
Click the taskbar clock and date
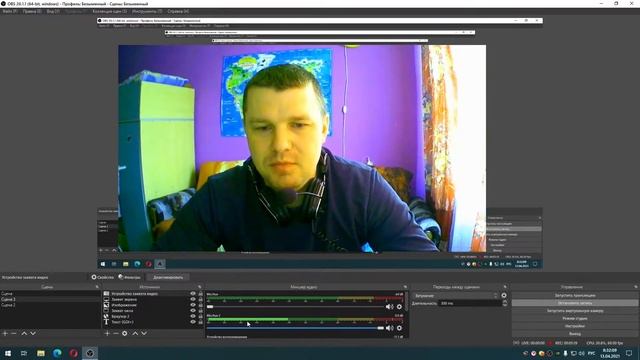point(609,353)
